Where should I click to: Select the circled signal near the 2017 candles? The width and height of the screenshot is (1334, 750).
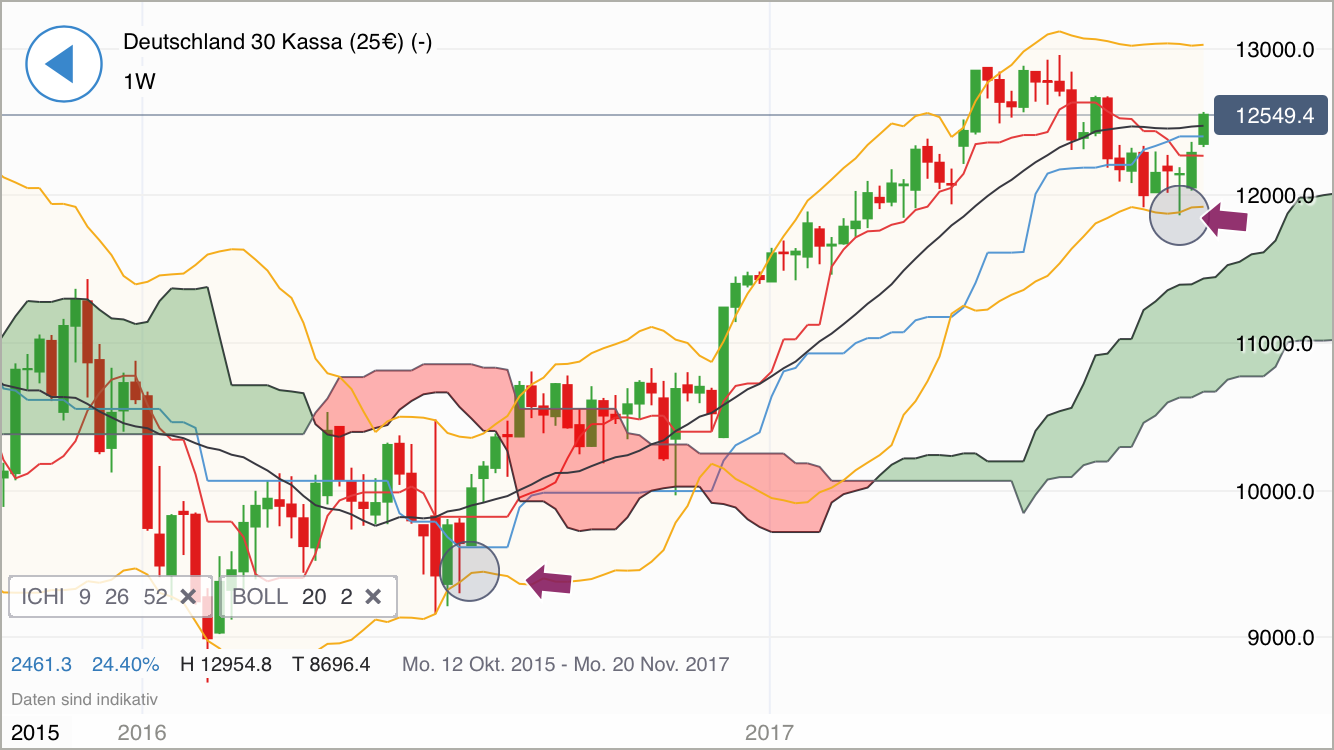tap(1178, 215)
